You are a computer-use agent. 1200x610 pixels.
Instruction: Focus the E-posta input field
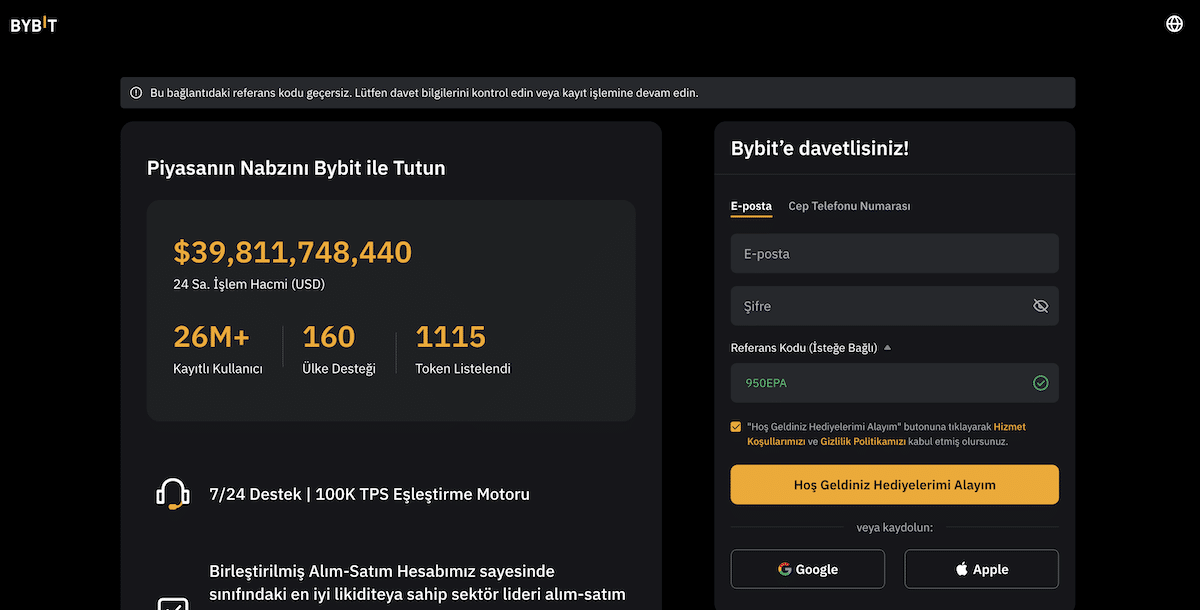(894, 254)
